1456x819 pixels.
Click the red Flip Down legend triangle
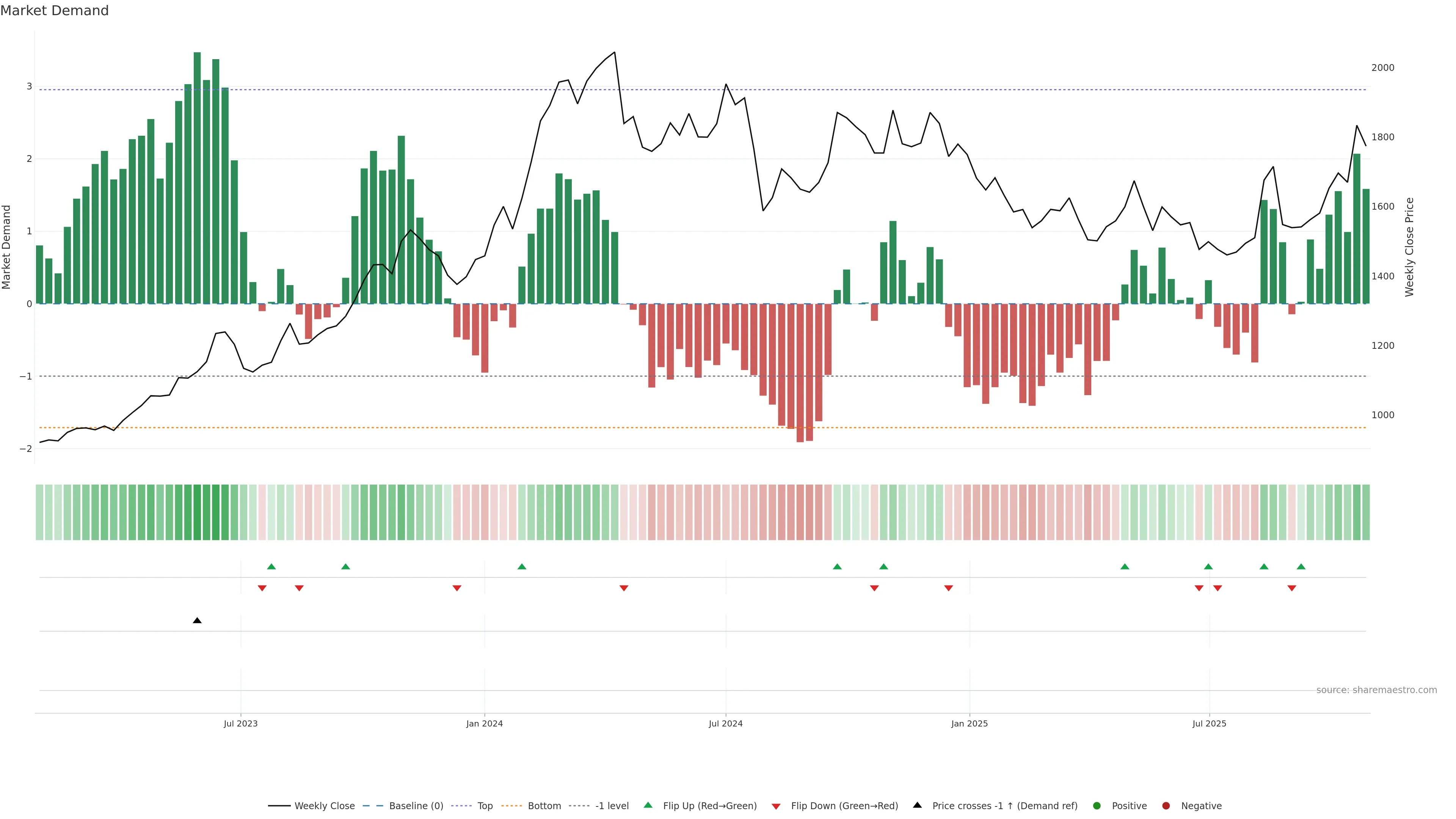pos(775,806)
